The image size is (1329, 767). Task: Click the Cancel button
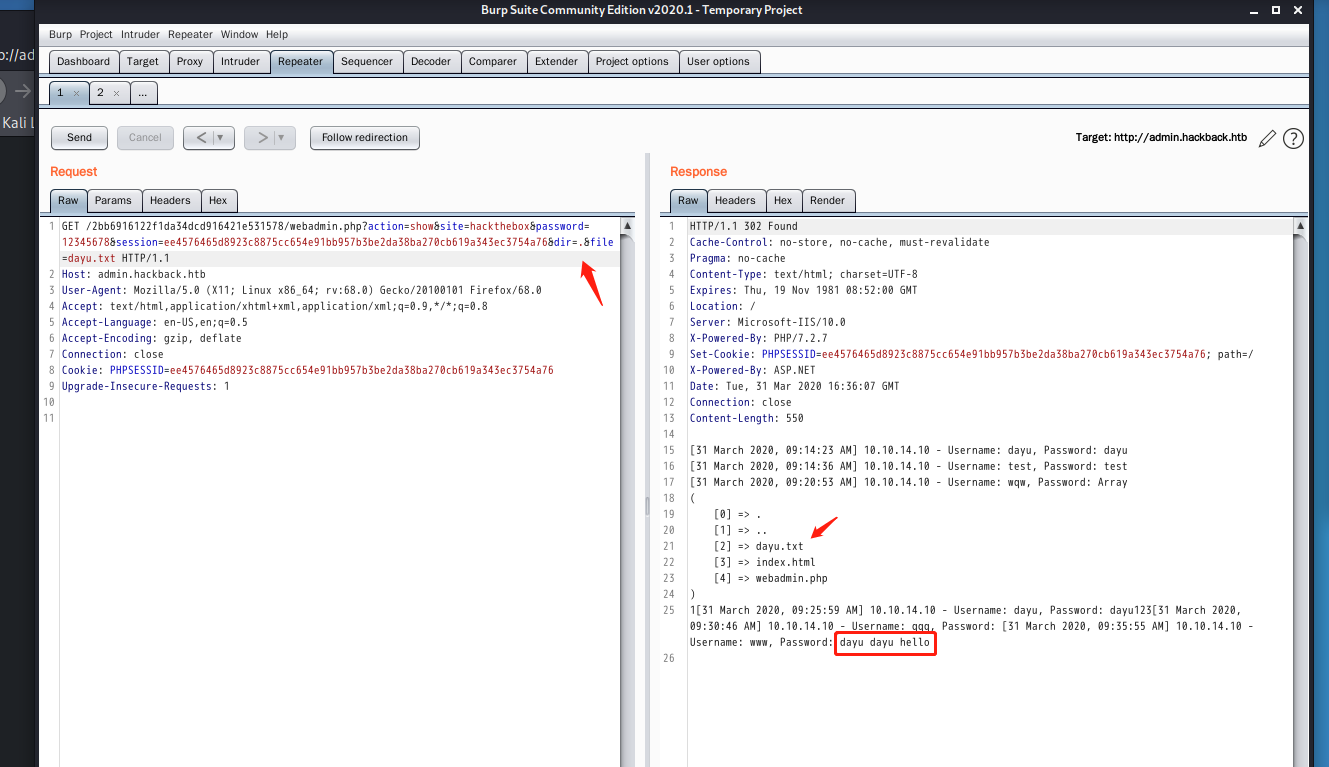[145, 138]
